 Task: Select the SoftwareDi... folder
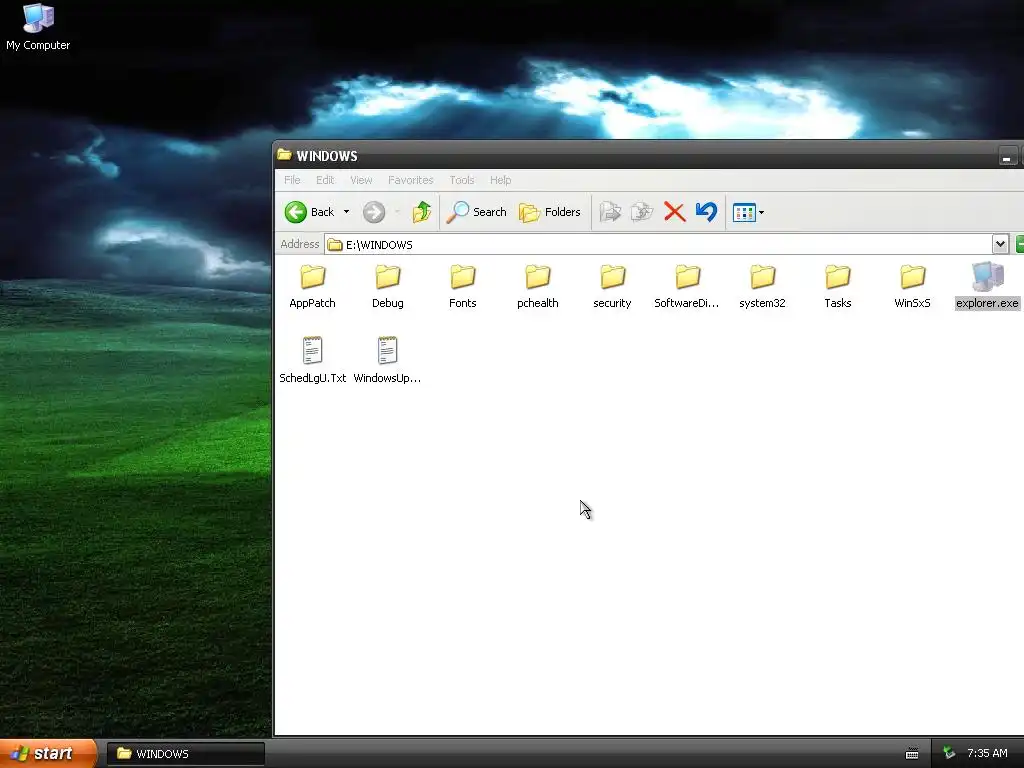686,287
